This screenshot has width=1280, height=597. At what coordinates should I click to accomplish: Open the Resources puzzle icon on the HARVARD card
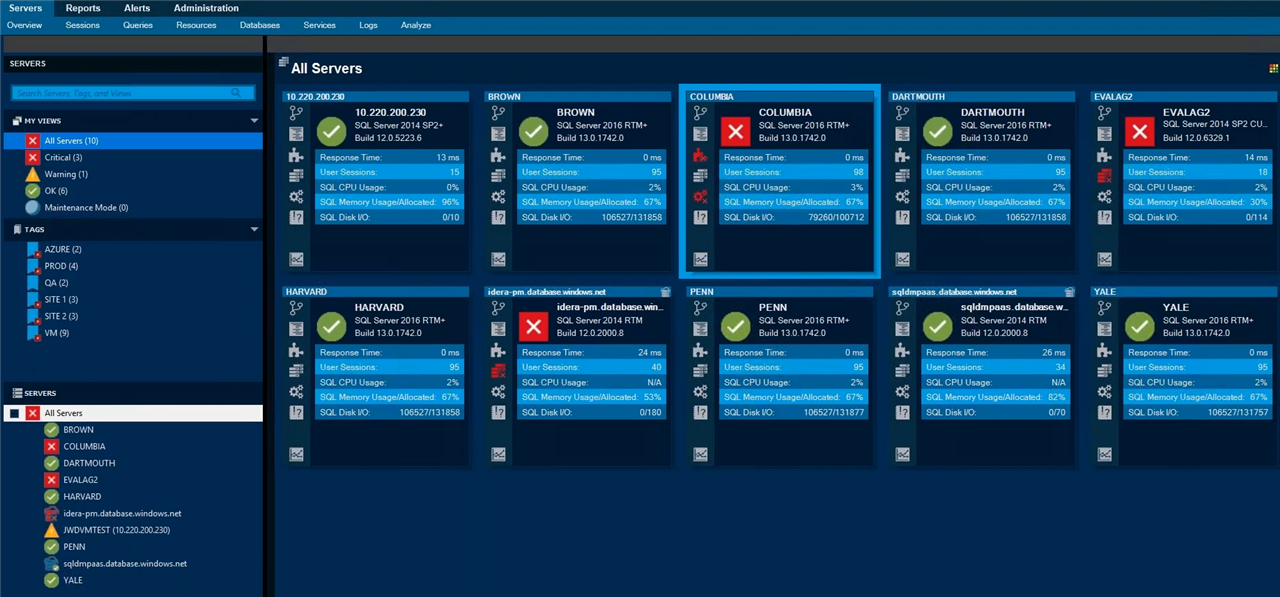pos(295,350)
